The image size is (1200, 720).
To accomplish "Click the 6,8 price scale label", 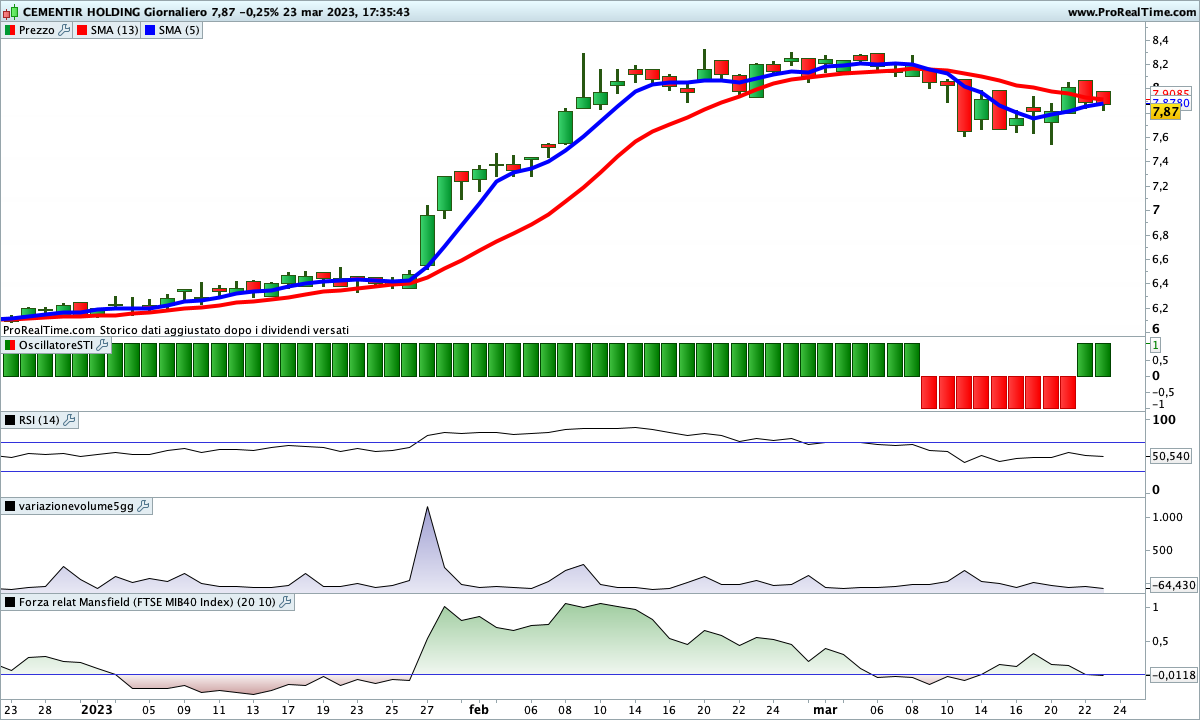I will (1160, 235).
